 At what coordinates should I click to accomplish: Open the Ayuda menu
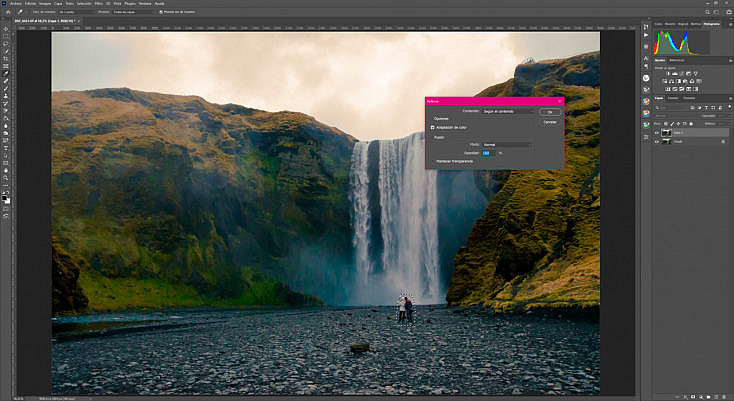(159, 3)
